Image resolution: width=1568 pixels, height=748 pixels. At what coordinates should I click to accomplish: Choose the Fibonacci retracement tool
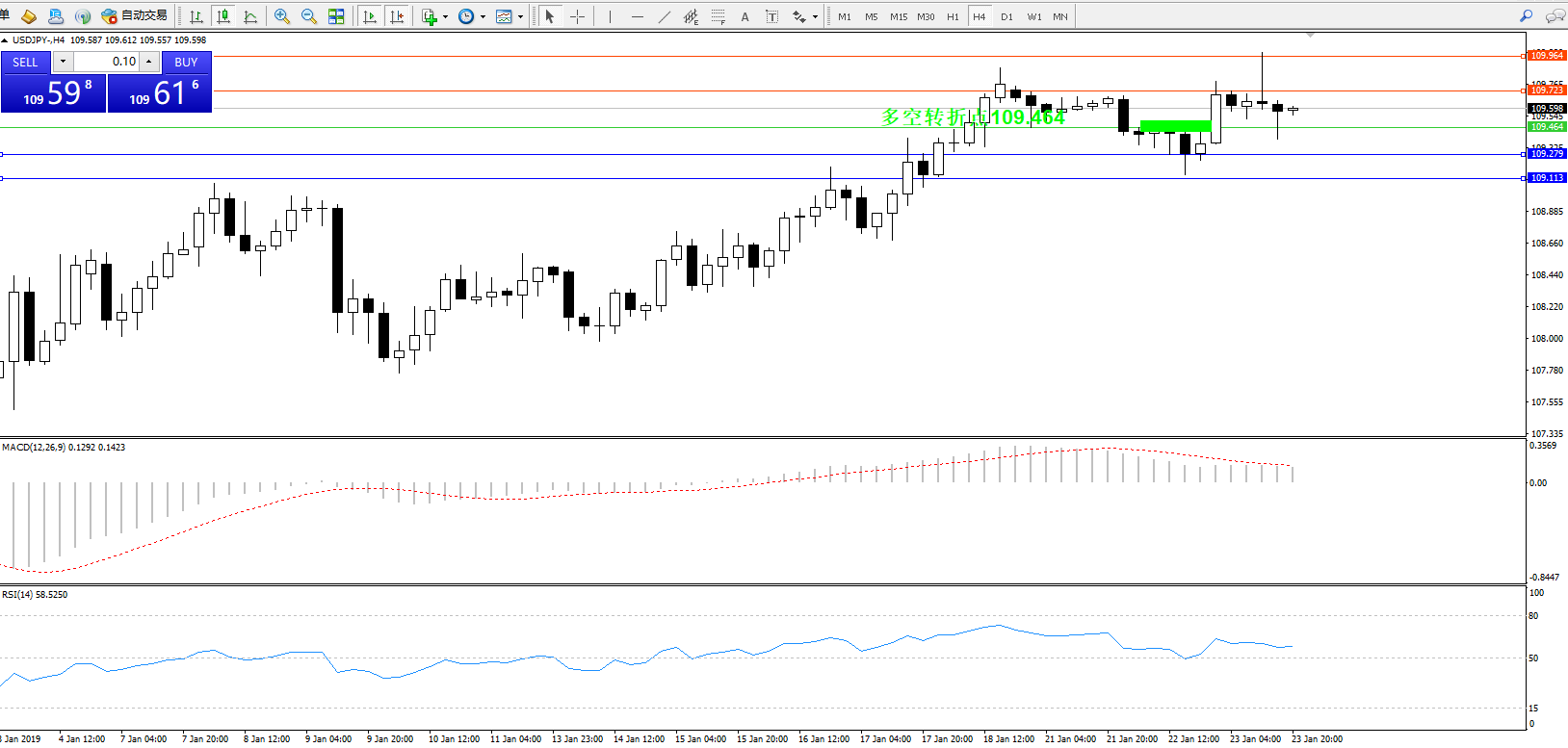[718, 16]
